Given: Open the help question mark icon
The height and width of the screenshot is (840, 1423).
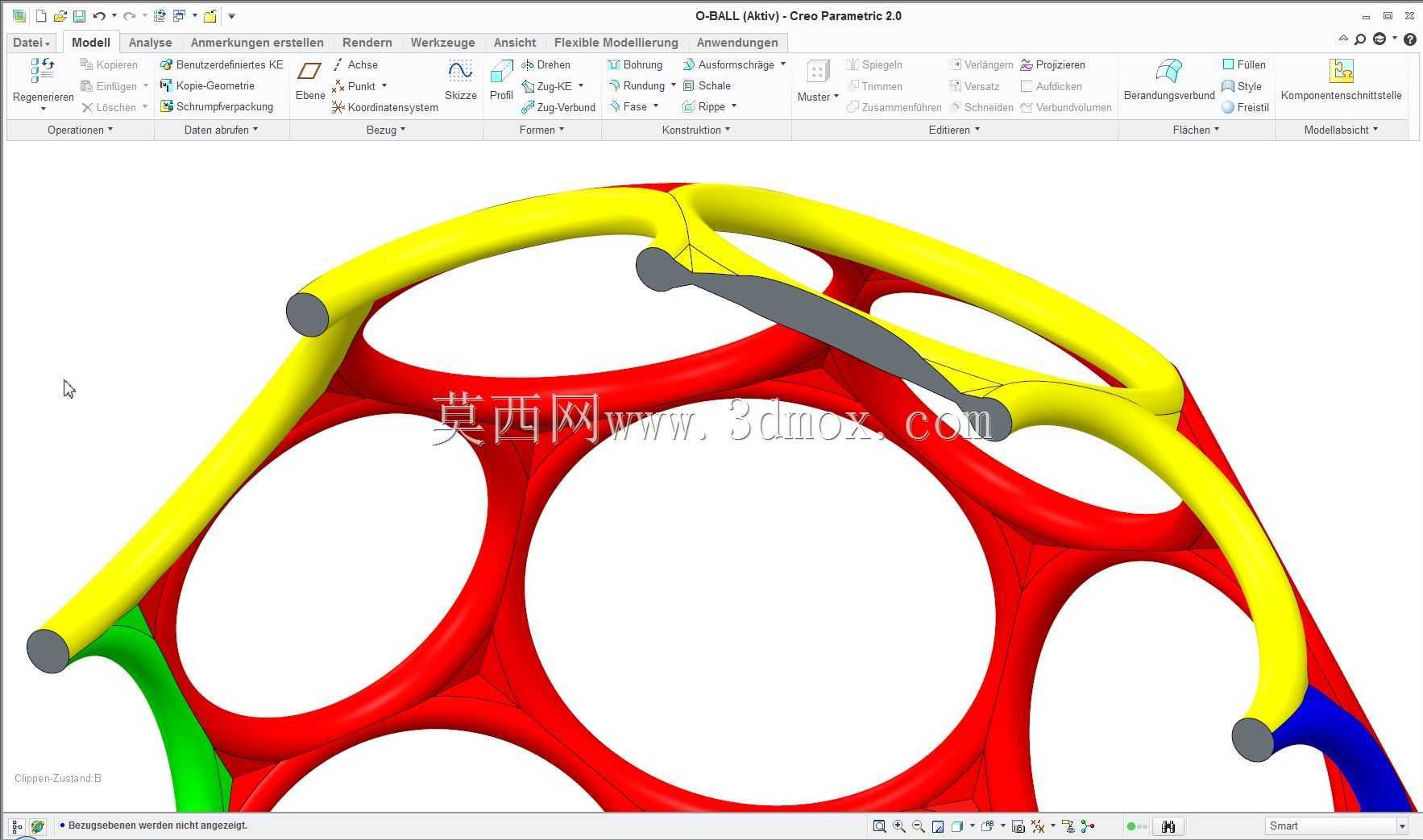Looking at the screenshot, I should pos(1409,39).
